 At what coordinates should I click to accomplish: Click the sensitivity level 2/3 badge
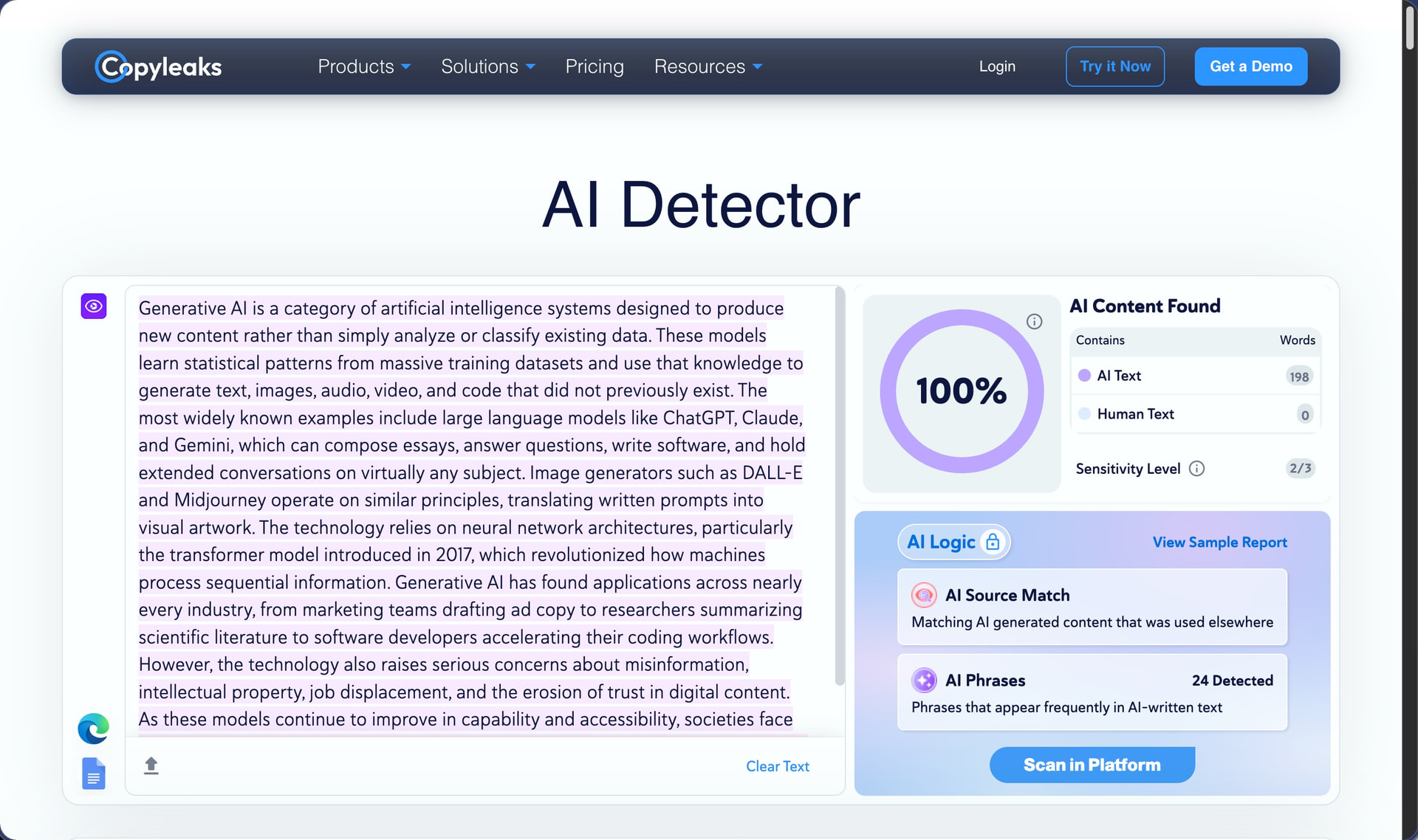1300,468
